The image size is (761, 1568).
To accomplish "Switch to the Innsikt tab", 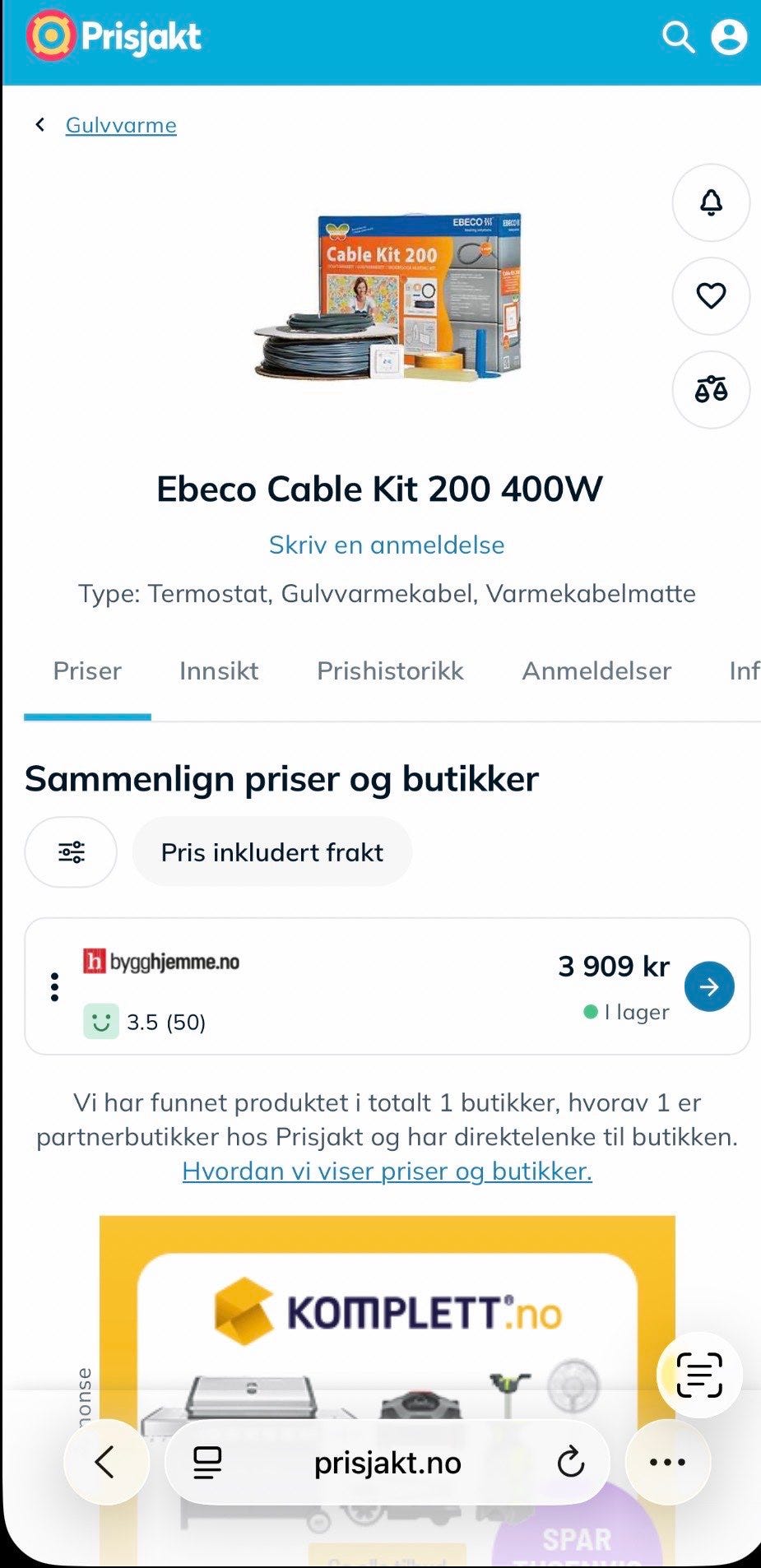I will 219,671.
